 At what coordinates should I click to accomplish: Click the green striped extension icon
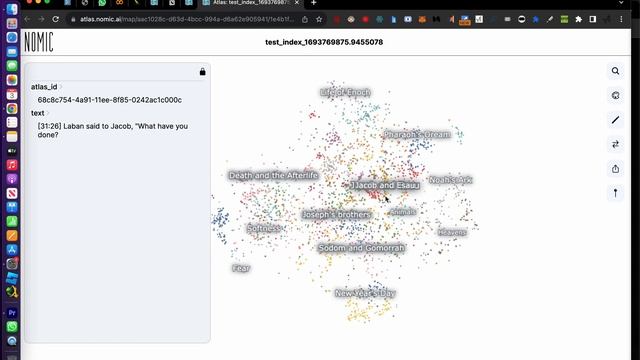click(564, 19)
